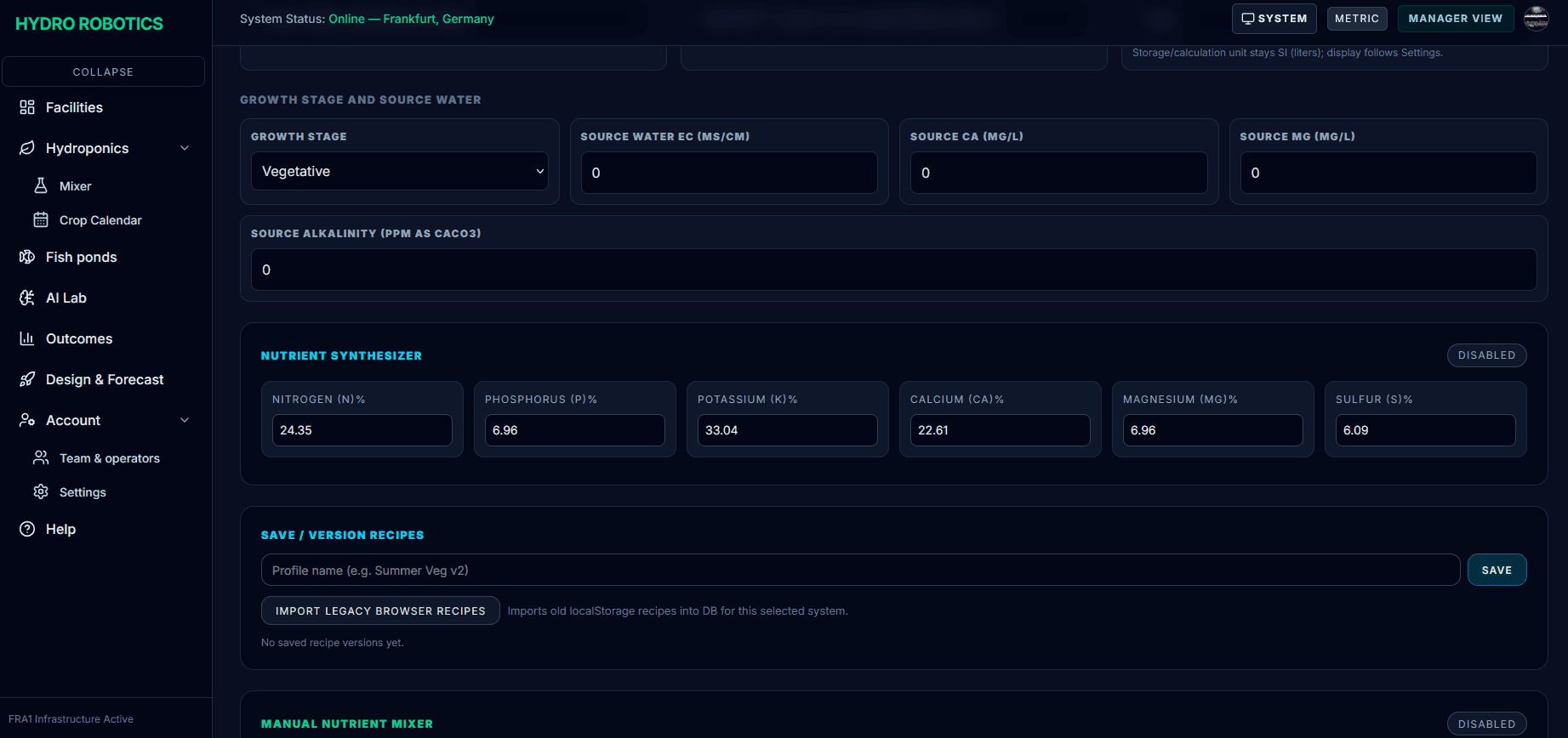Click the SYSTEM button in top bar

(1274, 19)
